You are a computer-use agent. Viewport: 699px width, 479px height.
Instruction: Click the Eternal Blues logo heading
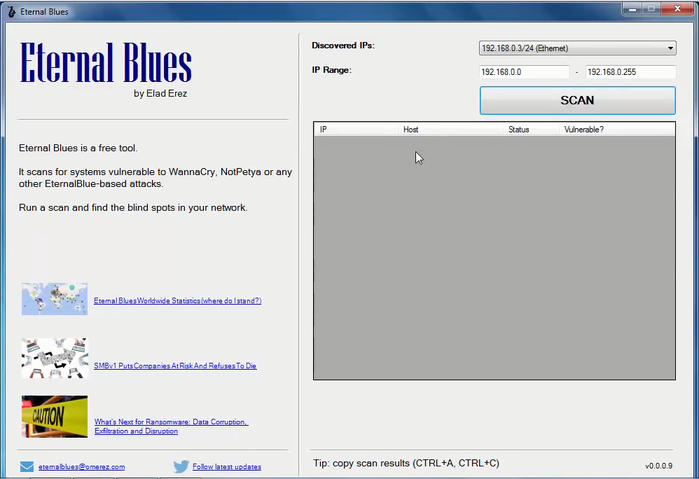(106, 62)
